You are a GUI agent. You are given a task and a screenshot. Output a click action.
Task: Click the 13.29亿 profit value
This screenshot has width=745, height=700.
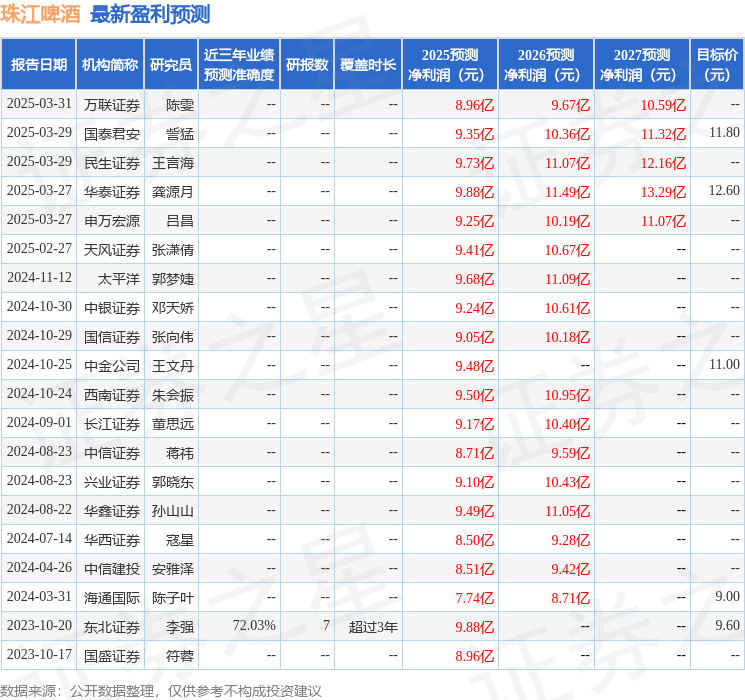(x=663, y=192)
